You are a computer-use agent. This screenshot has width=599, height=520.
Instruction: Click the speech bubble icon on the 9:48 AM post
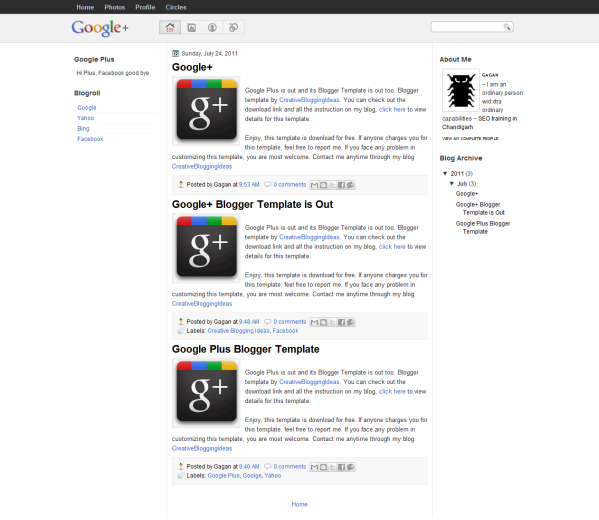coord(268,322)
